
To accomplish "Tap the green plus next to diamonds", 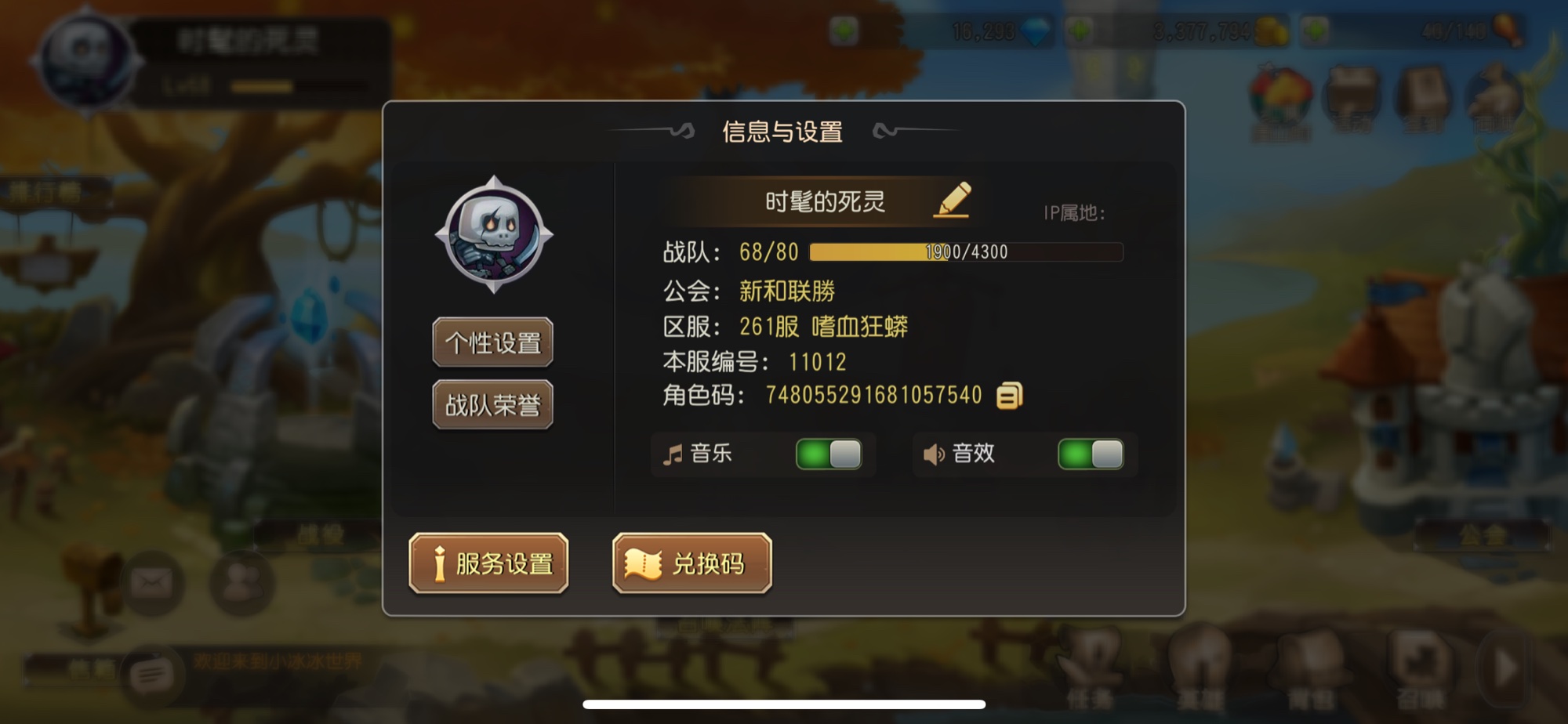I will tap(844, 31).
